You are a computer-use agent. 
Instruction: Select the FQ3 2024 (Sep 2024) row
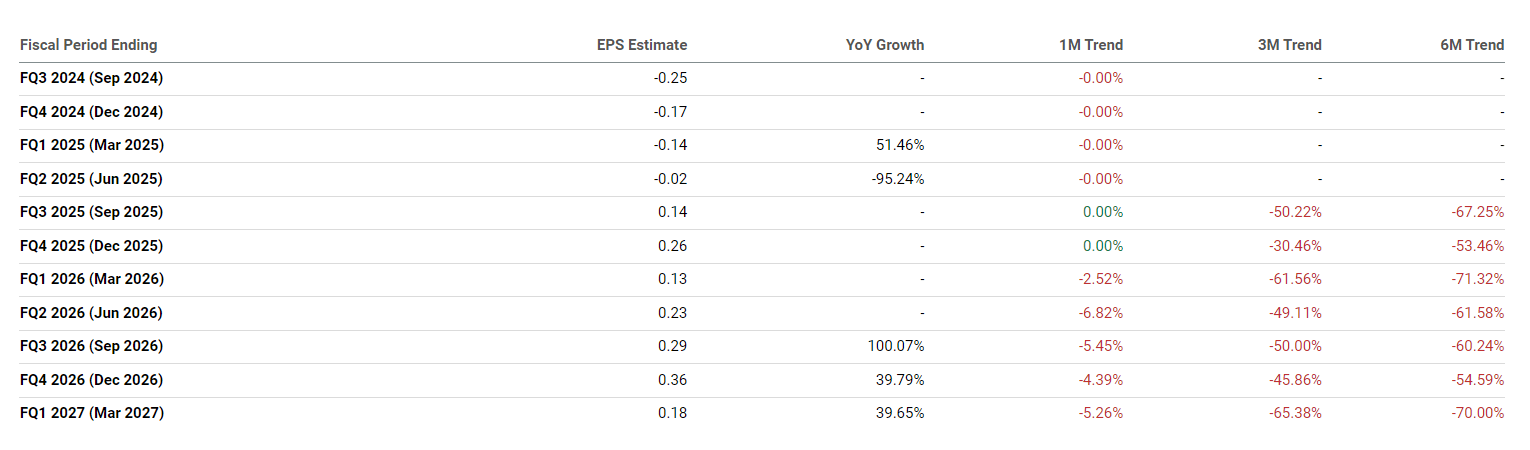(91, 78)
